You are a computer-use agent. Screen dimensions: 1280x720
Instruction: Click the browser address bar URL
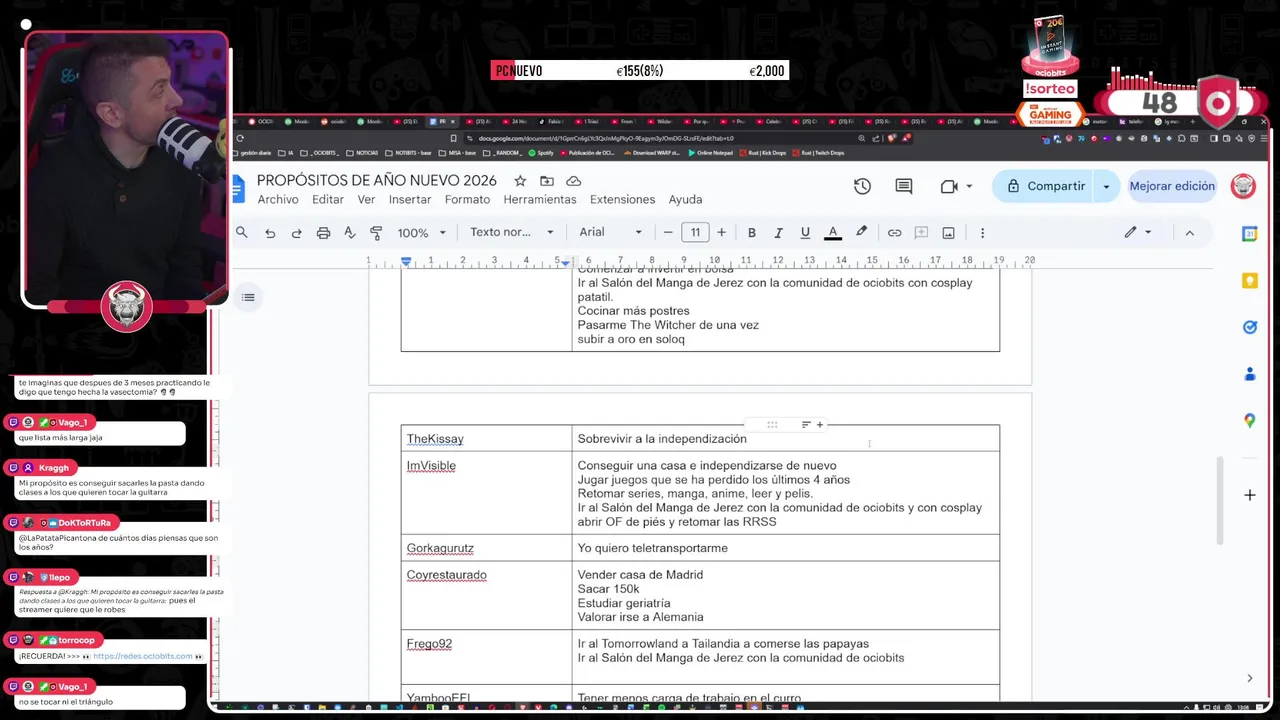point(606,139)
